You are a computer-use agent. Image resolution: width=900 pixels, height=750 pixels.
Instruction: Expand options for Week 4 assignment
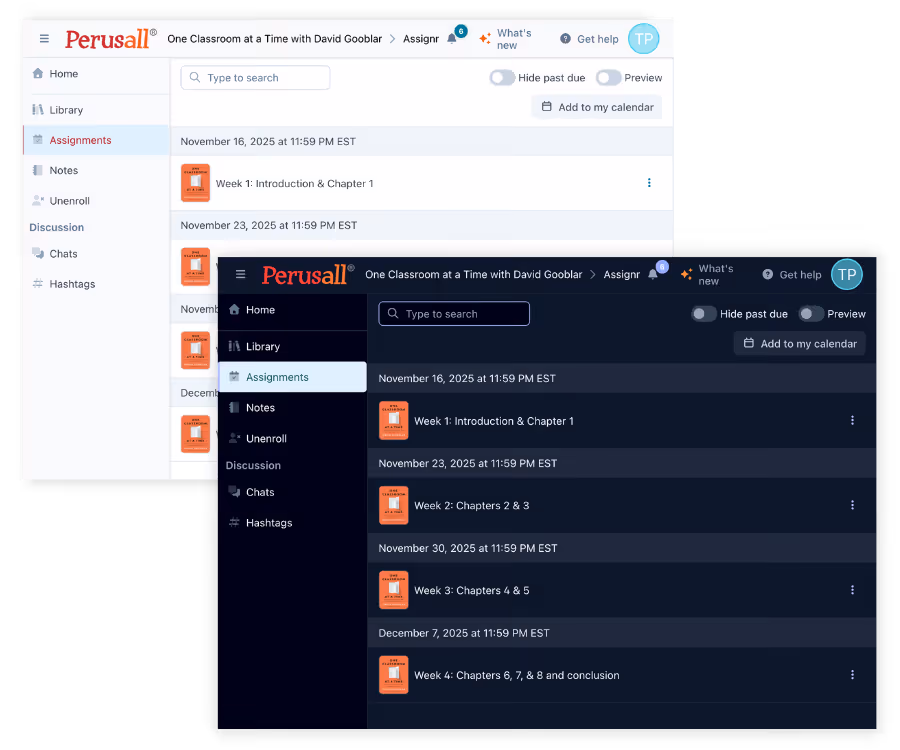click(852, 674)
